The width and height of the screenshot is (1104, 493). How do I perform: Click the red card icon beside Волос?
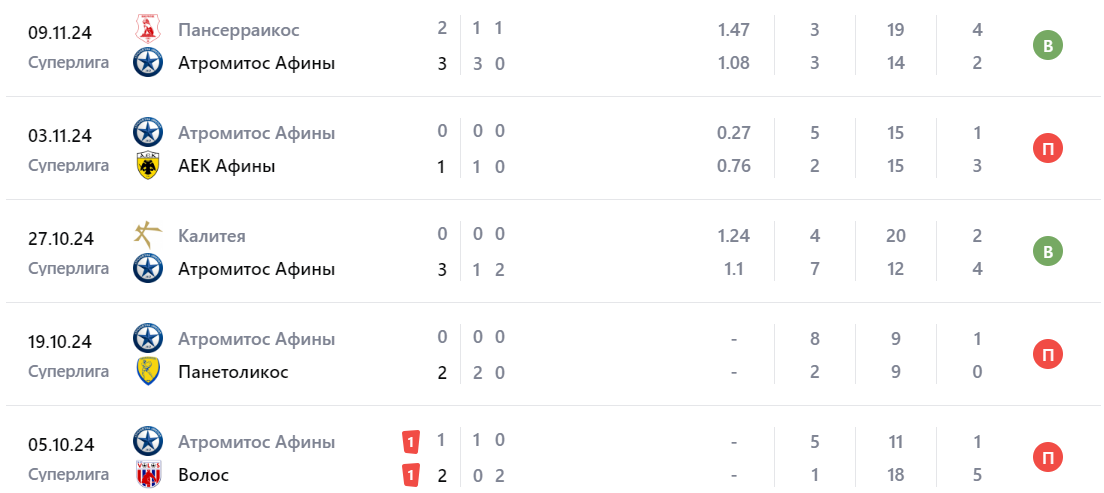(x=410, y=475)
